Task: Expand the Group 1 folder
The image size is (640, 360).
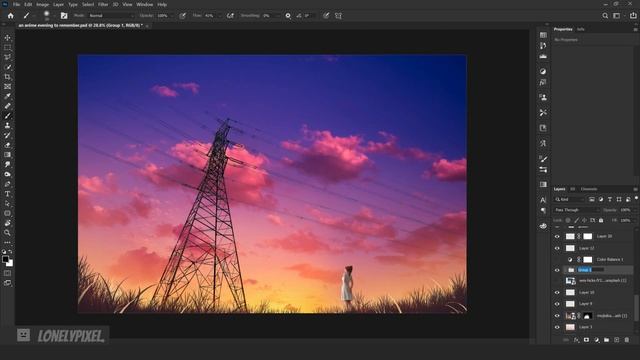Action: [564, 270]
